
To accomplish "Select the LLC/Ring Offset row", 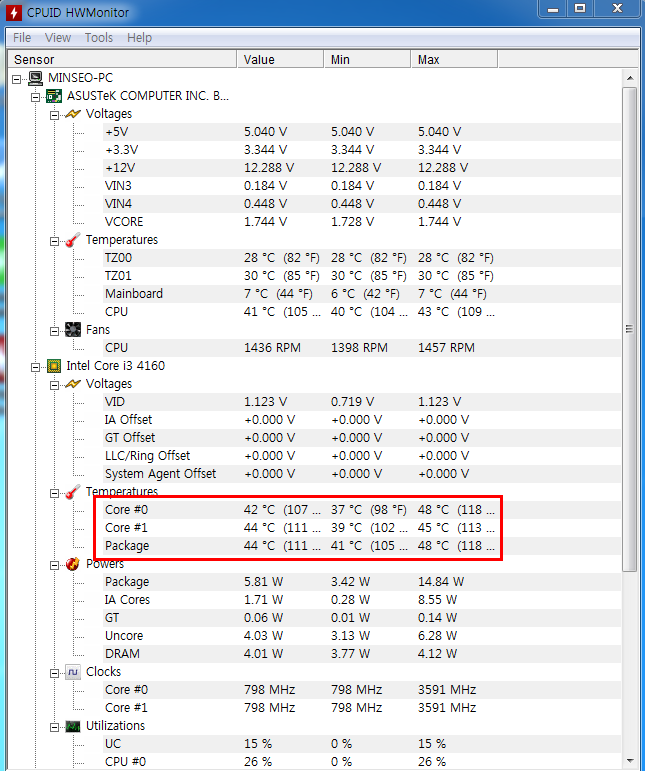I will (362, 456).
